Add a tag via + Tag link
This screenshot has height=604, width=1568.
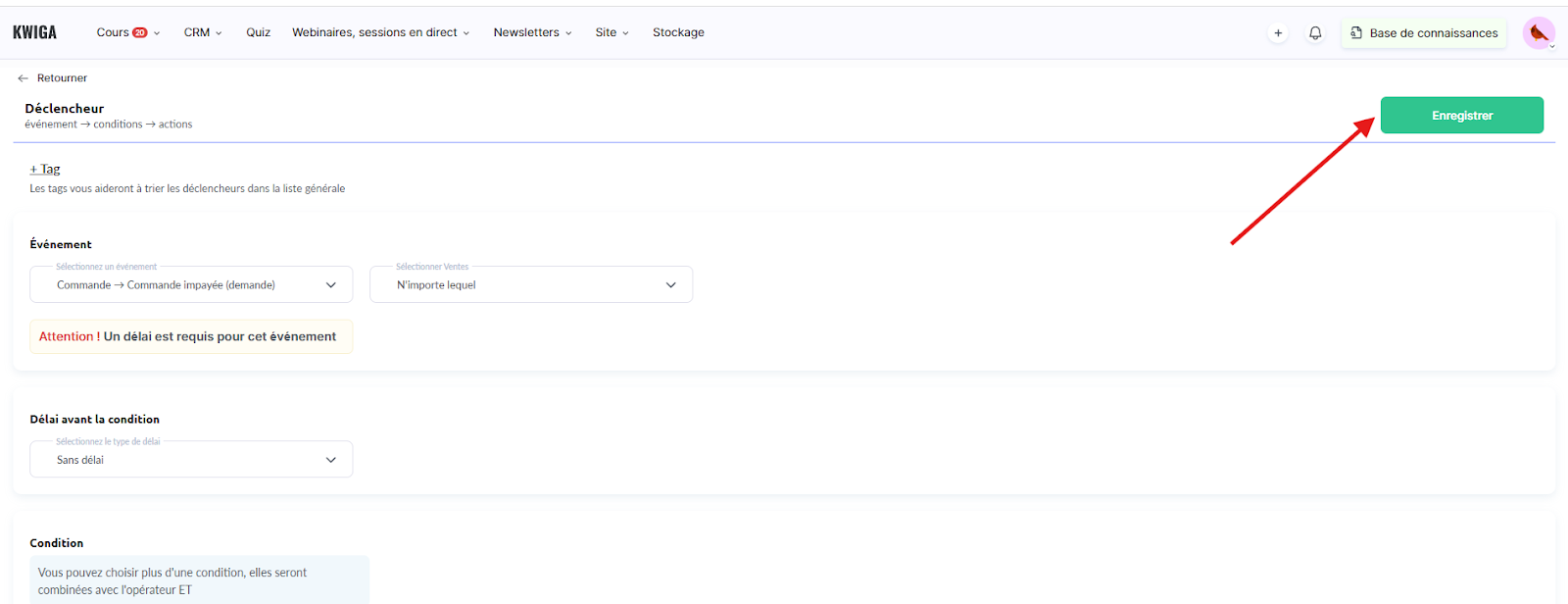(45, 169)
